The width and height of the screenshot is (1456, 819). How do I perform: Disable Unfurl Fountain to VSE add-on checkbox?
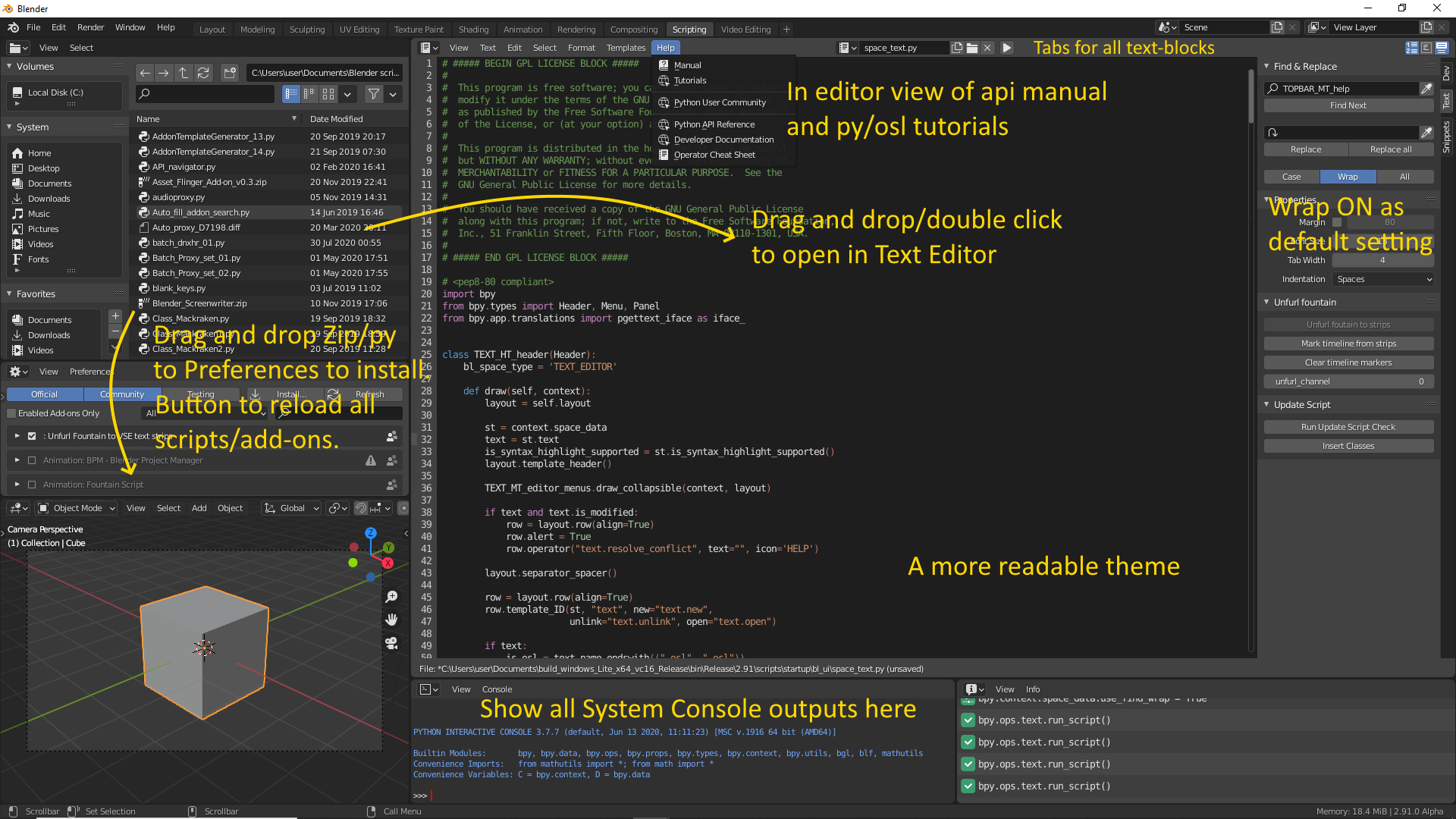[32, 436]
